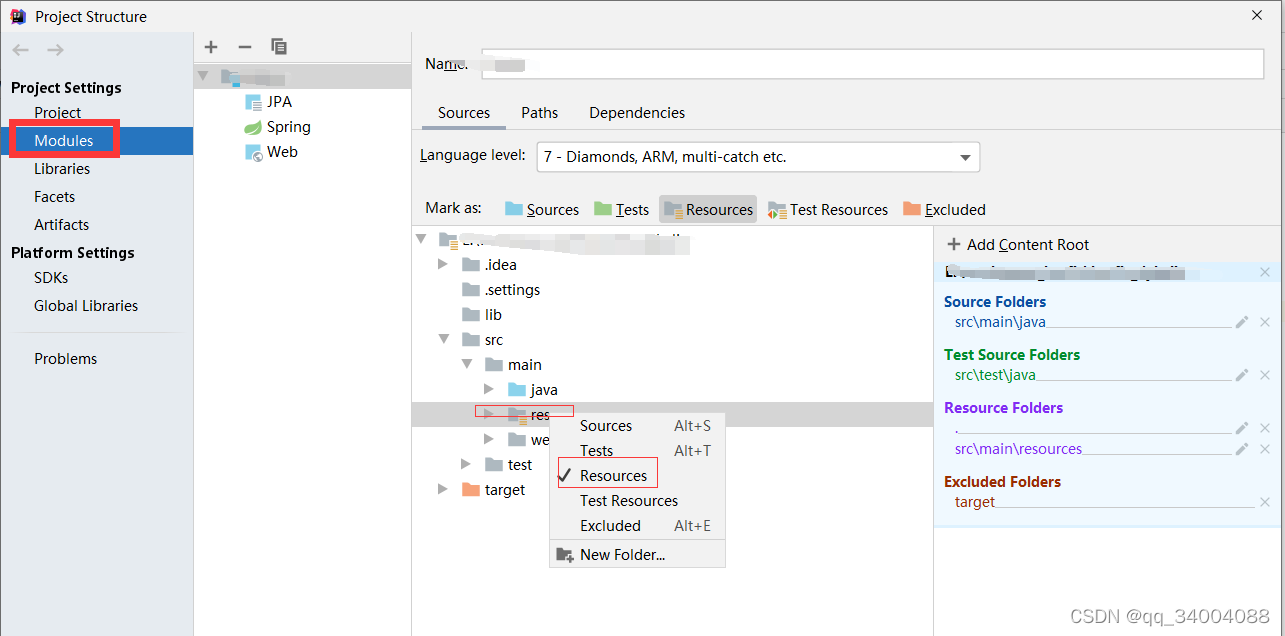Expand the test folder node

point(464,463)
